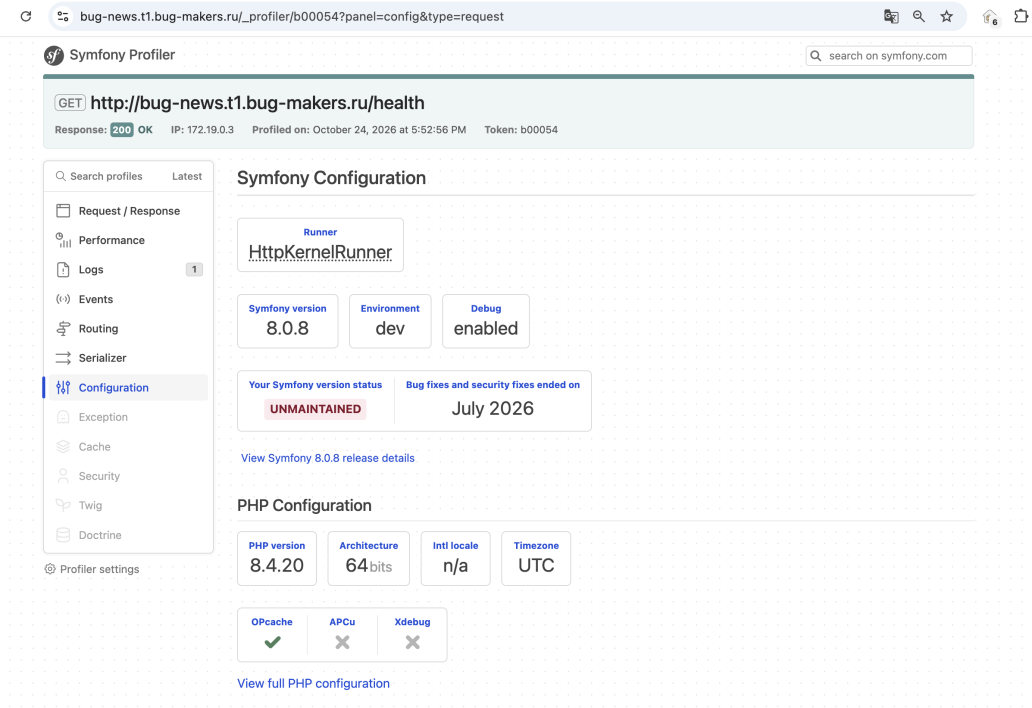Click the Cache layers icon
Image resolution: width=1032 pixels, height=708 pixels.
click(63, 447)
